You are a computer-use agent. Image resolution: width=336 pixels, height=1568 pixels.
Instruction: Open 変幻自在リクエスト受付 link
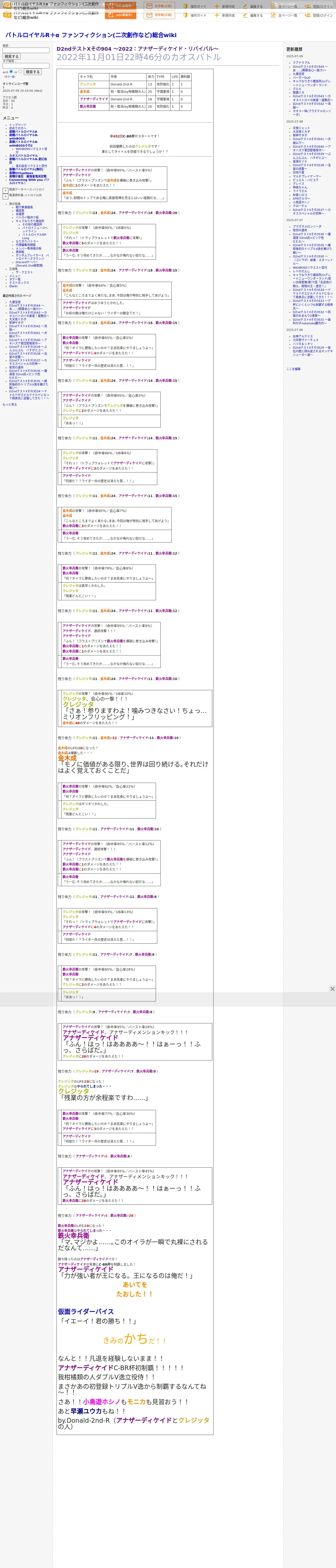pyautogui.click(x=31, y=166)
